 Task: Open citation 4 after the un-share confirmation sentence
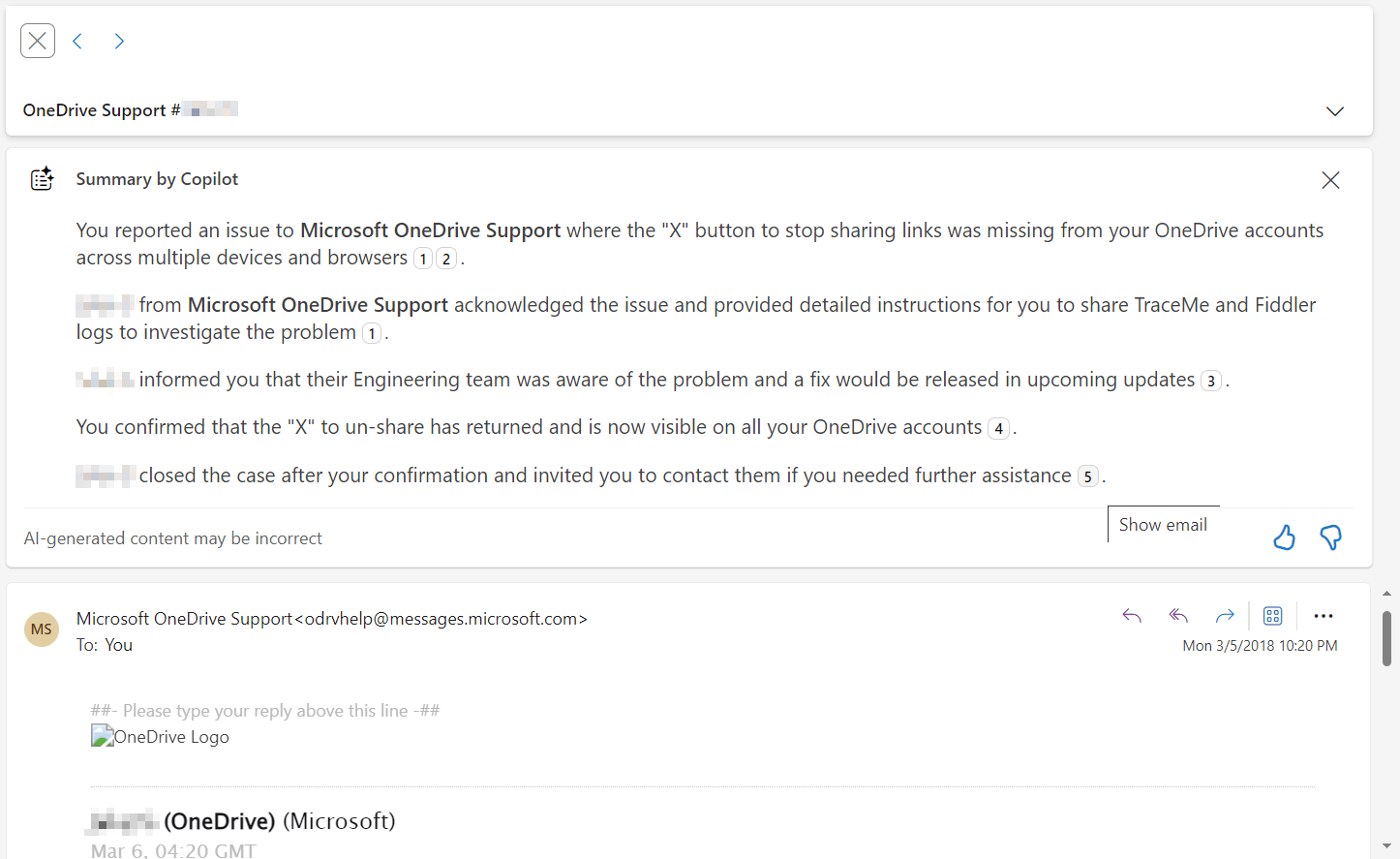998,428
